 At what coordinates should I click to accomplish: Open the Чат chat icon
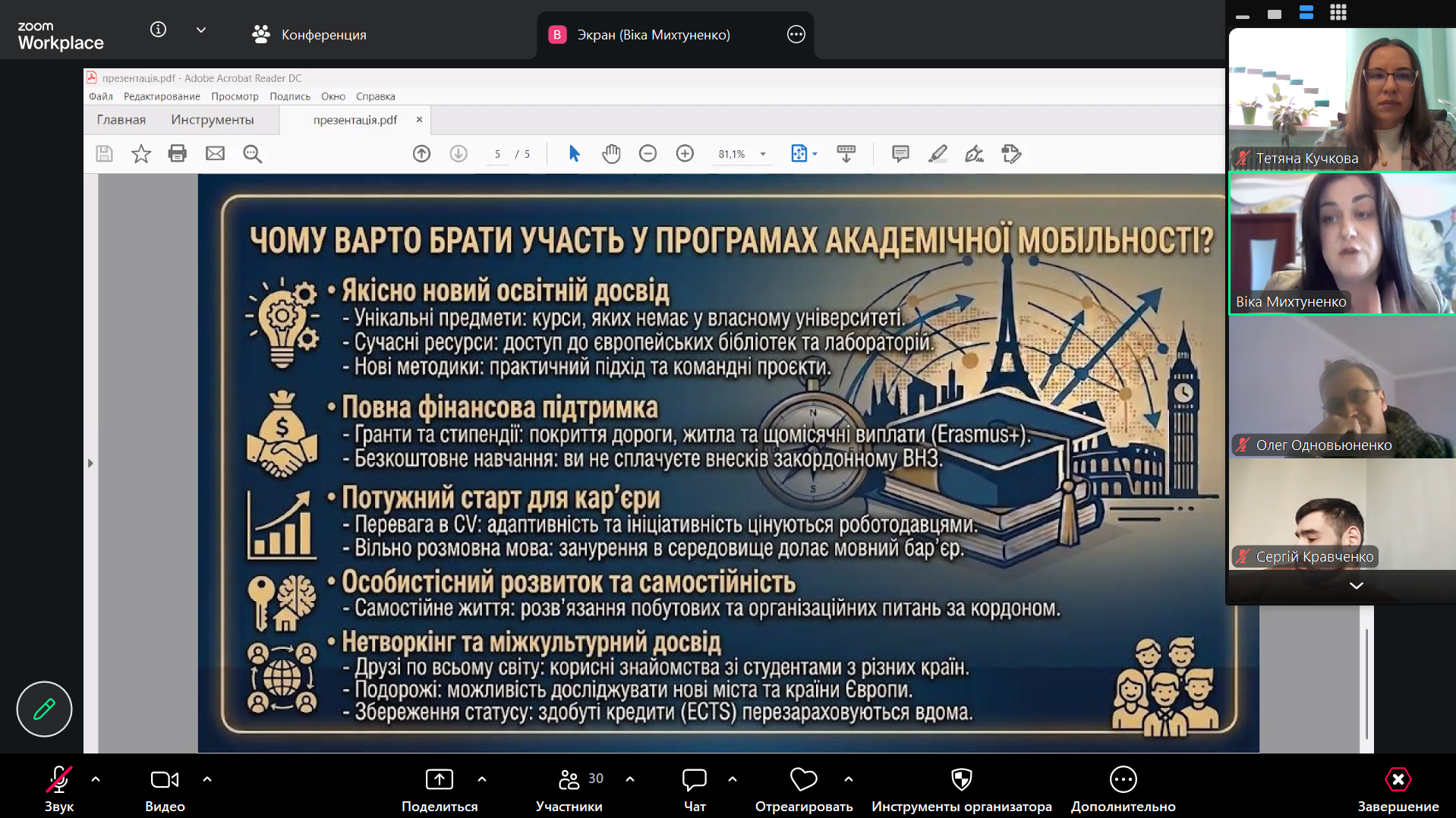694,779
